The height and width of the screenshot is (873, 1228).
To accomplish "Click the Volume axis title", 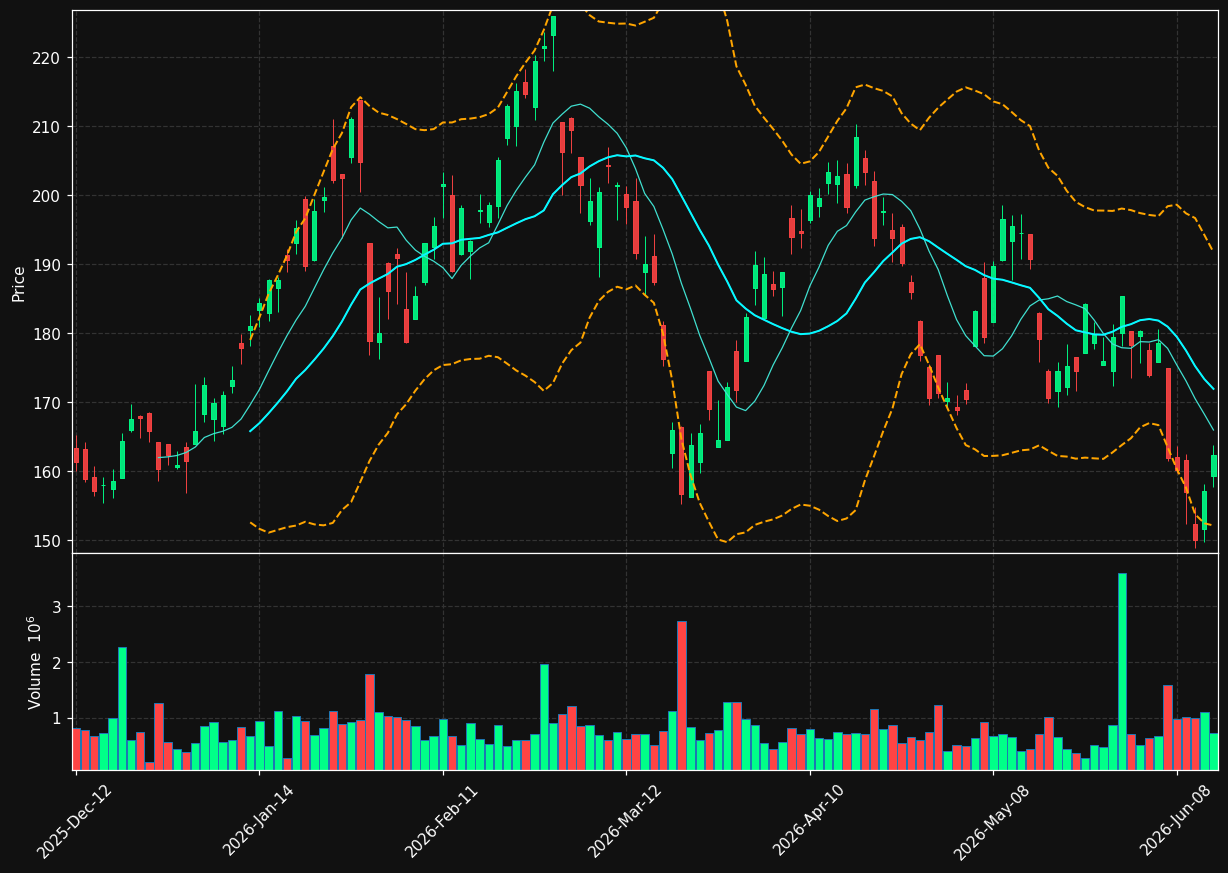I will (x=36, y=662).
